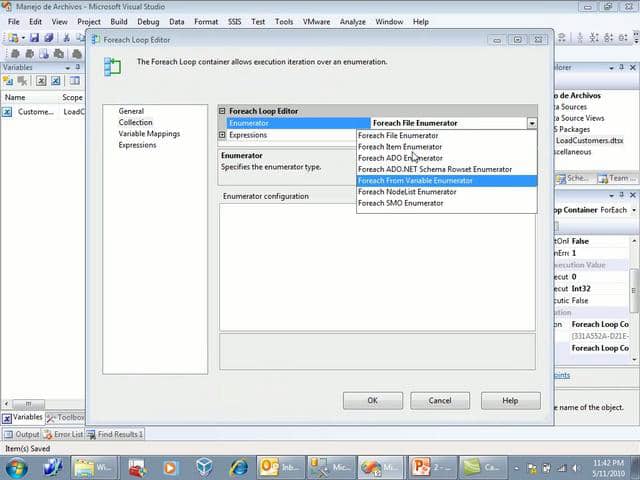Open the Format menu
Viewport: 640px width, 480px height.
(x=206, y=22)
